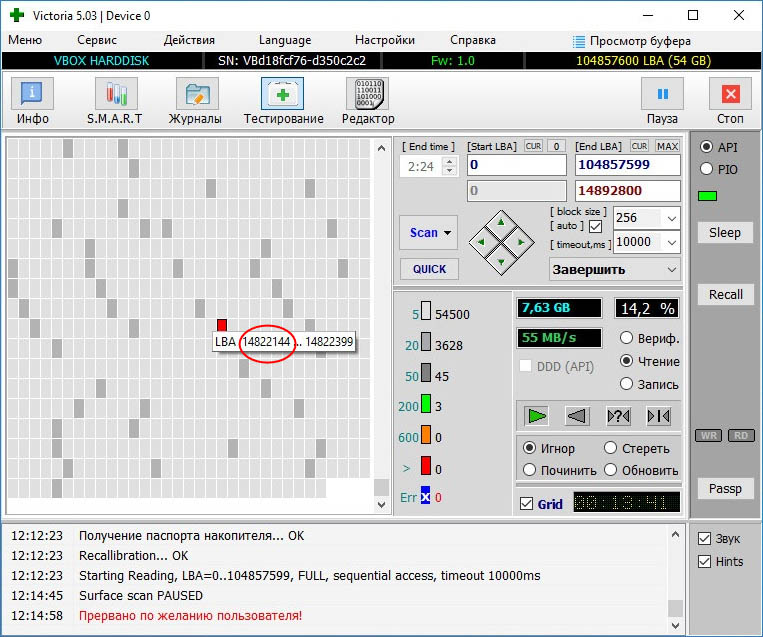Click the End LBA CUR button
Image resolution: width=763 pixels, height=637 pixels.
[639, 146]
